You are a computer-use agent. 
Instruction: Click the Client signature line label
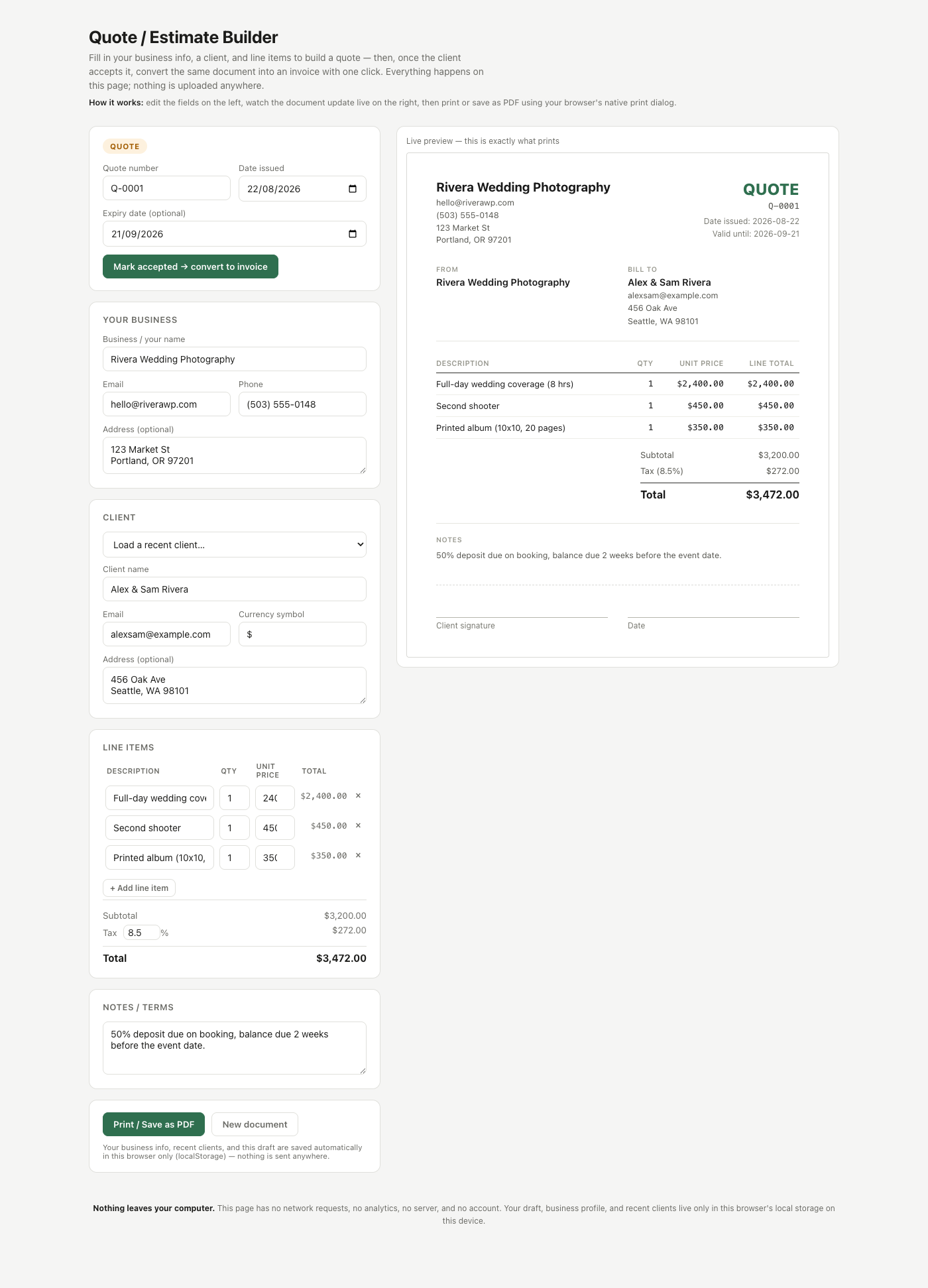tap(465, 626)
